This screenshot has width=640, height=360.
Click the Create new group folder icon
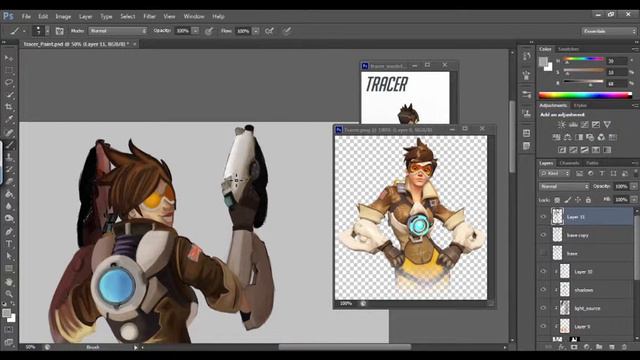pyautogui.click(x=599, y=347)
